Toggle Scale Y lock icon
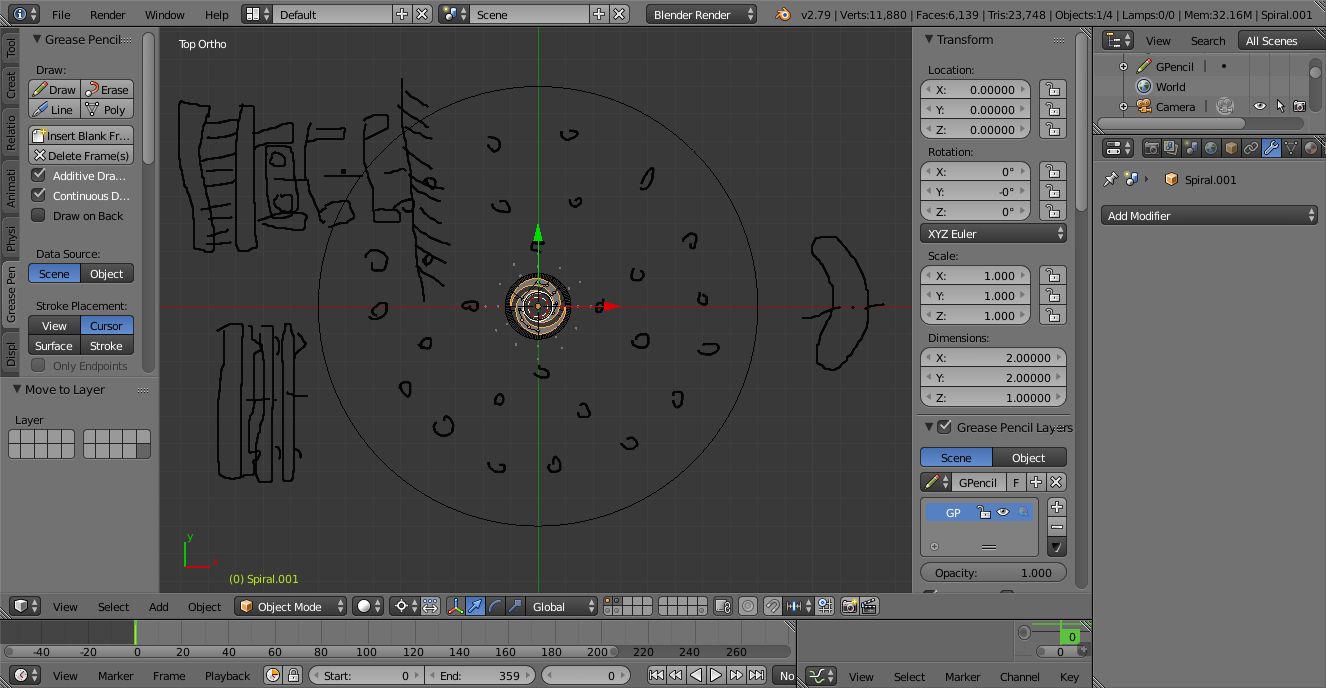Image resolution: width=1326 pixels, height=688 pixels. point(1052,295)
